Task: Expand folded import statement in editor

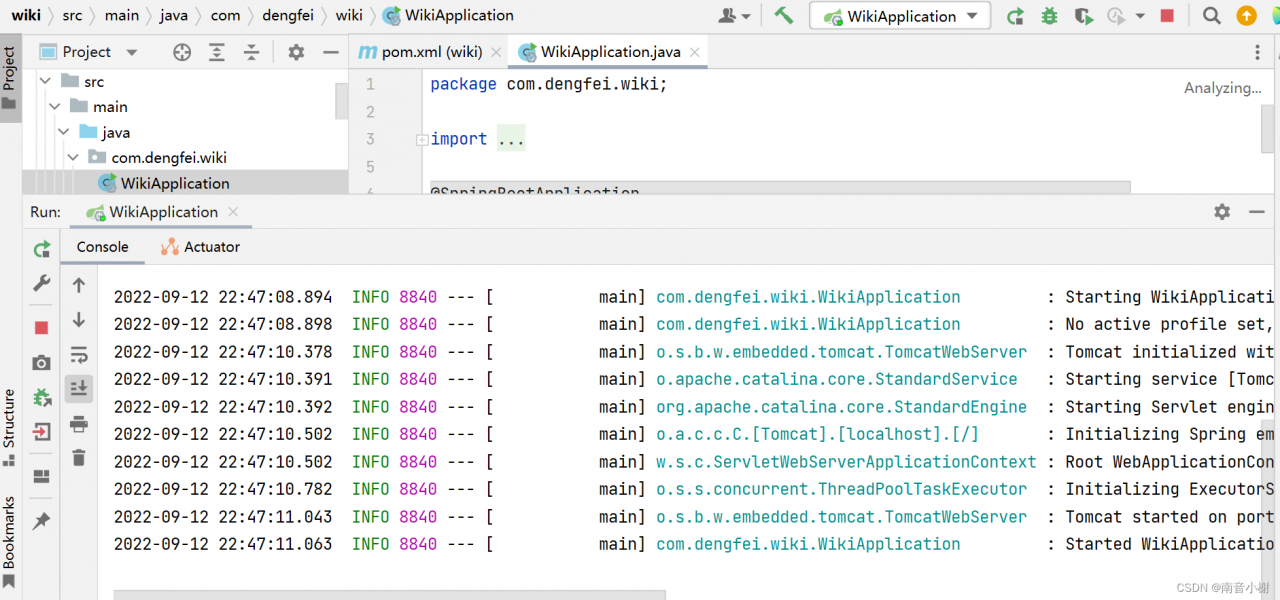Action: coord(422,140)
